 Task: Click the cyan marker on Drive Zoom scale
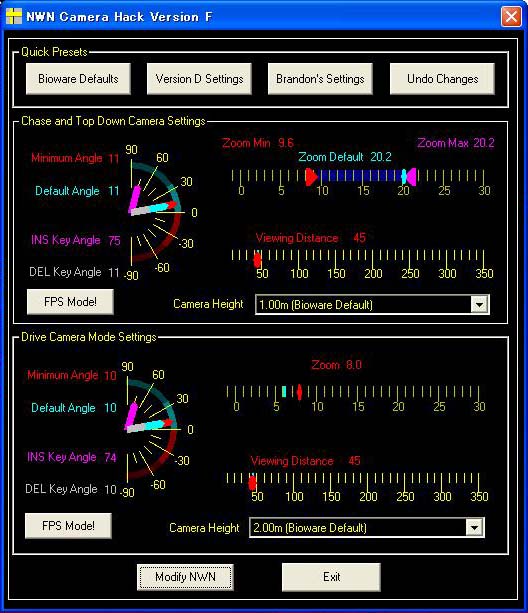click(x=284, y=391)
